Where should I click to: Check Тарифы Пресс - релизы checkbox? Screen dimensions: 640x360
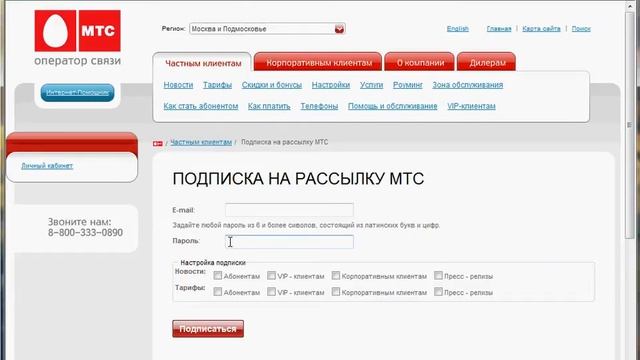tap(438, 291)
